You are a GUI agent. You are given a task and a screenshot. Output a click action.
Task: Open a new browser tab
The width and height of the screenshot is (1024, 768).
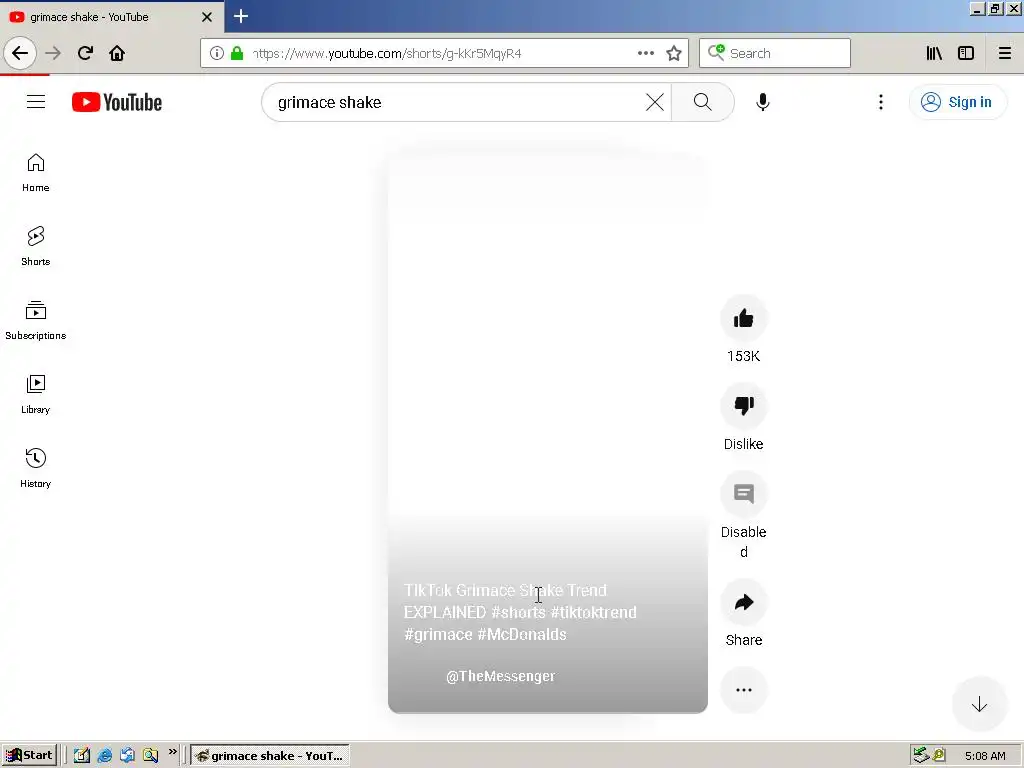point(240,16)
